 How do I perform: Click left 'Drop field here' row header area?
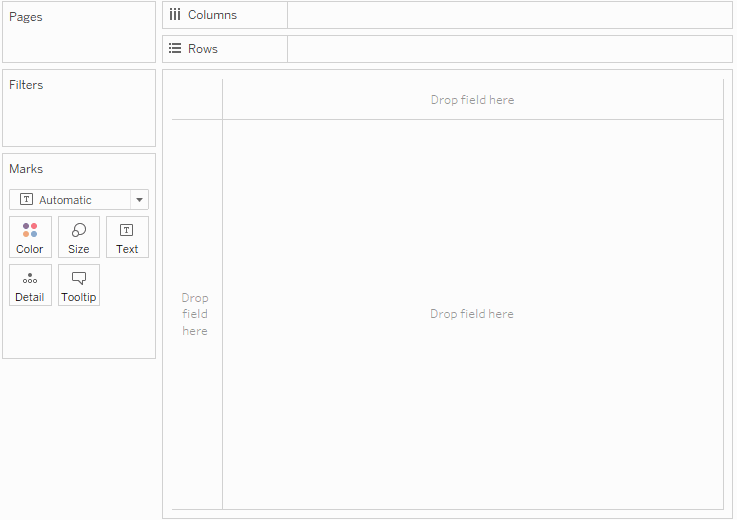point(195,314)
